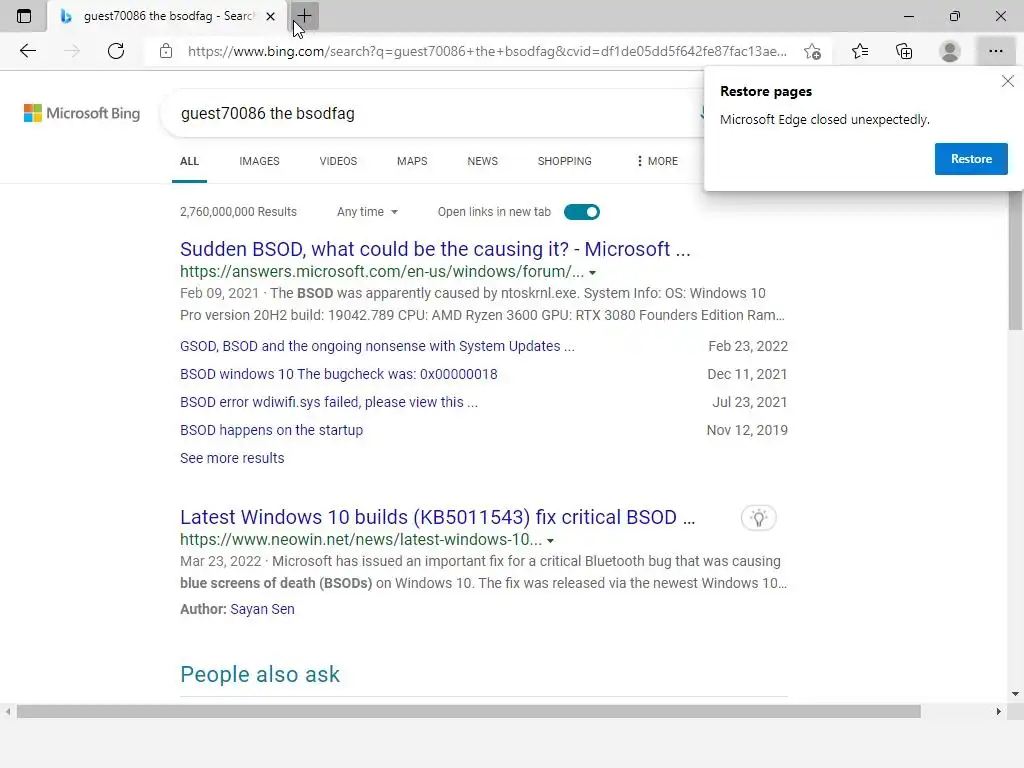The height and width of the screenshot is (768, 1024).
Task: Open author Sayan Sen link
Action: coord(263,609)
